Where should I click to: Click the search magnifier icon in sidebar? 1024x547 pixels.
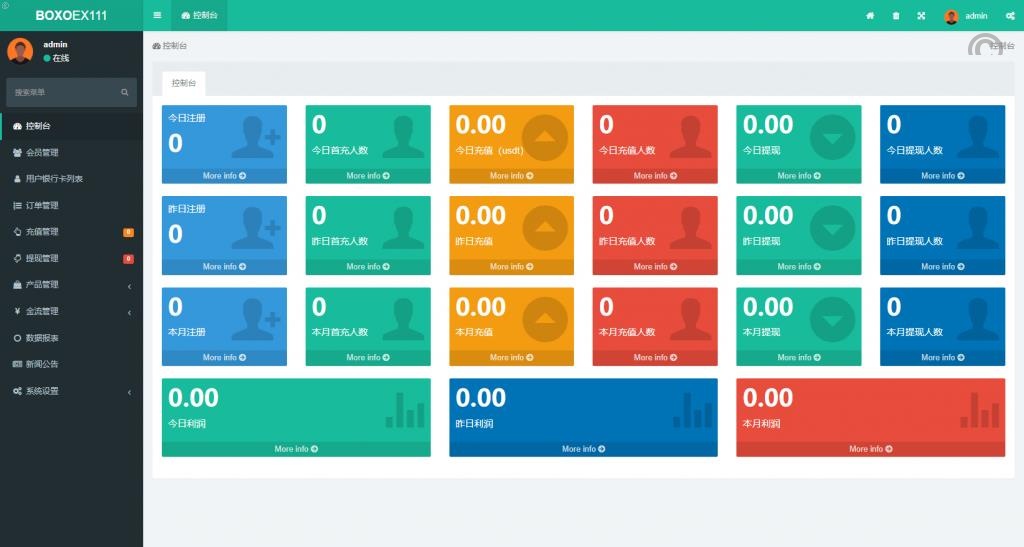pyautogui.click(x=125, y=92)
